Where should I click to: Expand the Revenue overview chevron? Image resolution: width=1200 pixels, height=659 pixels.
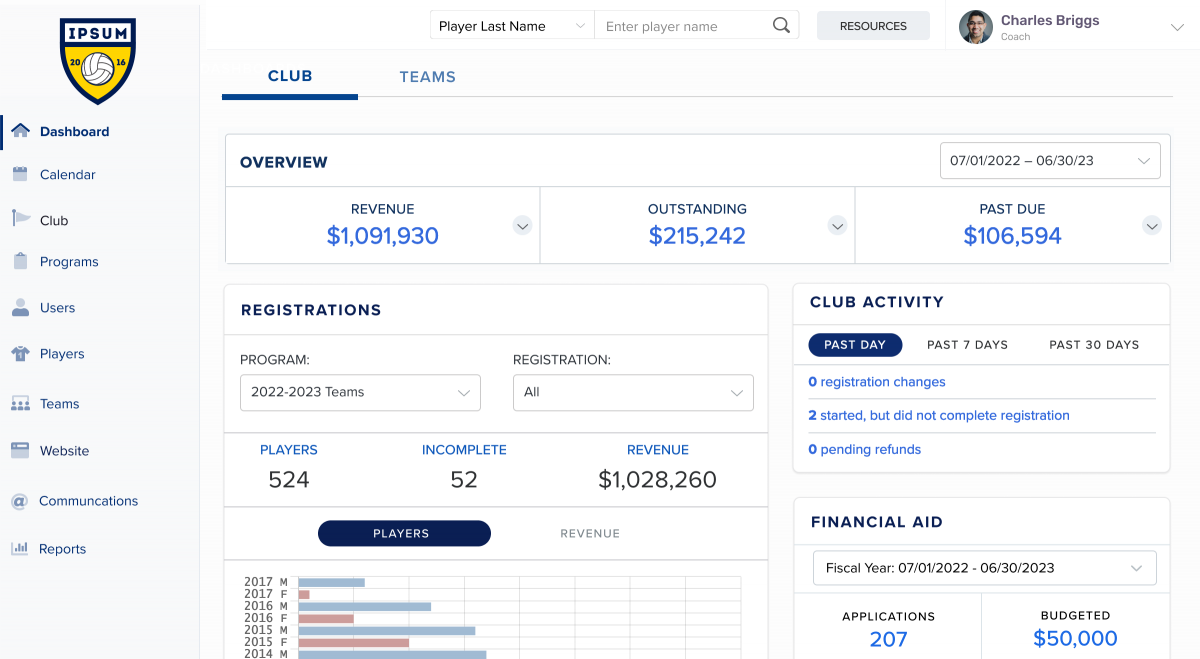tap(522, 226)
